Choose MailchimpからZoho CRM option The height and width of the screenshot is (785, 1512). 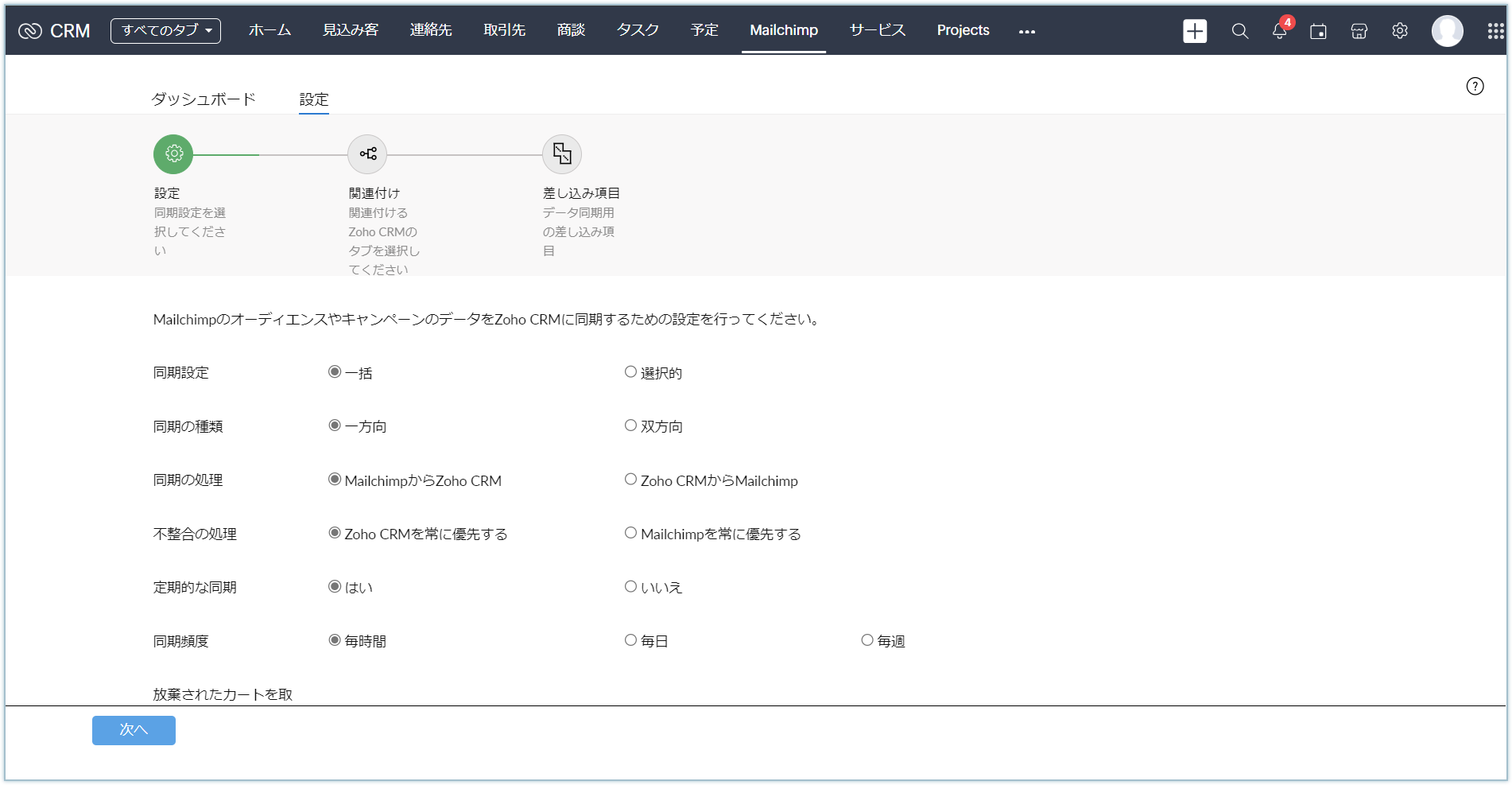click(335, 479)
